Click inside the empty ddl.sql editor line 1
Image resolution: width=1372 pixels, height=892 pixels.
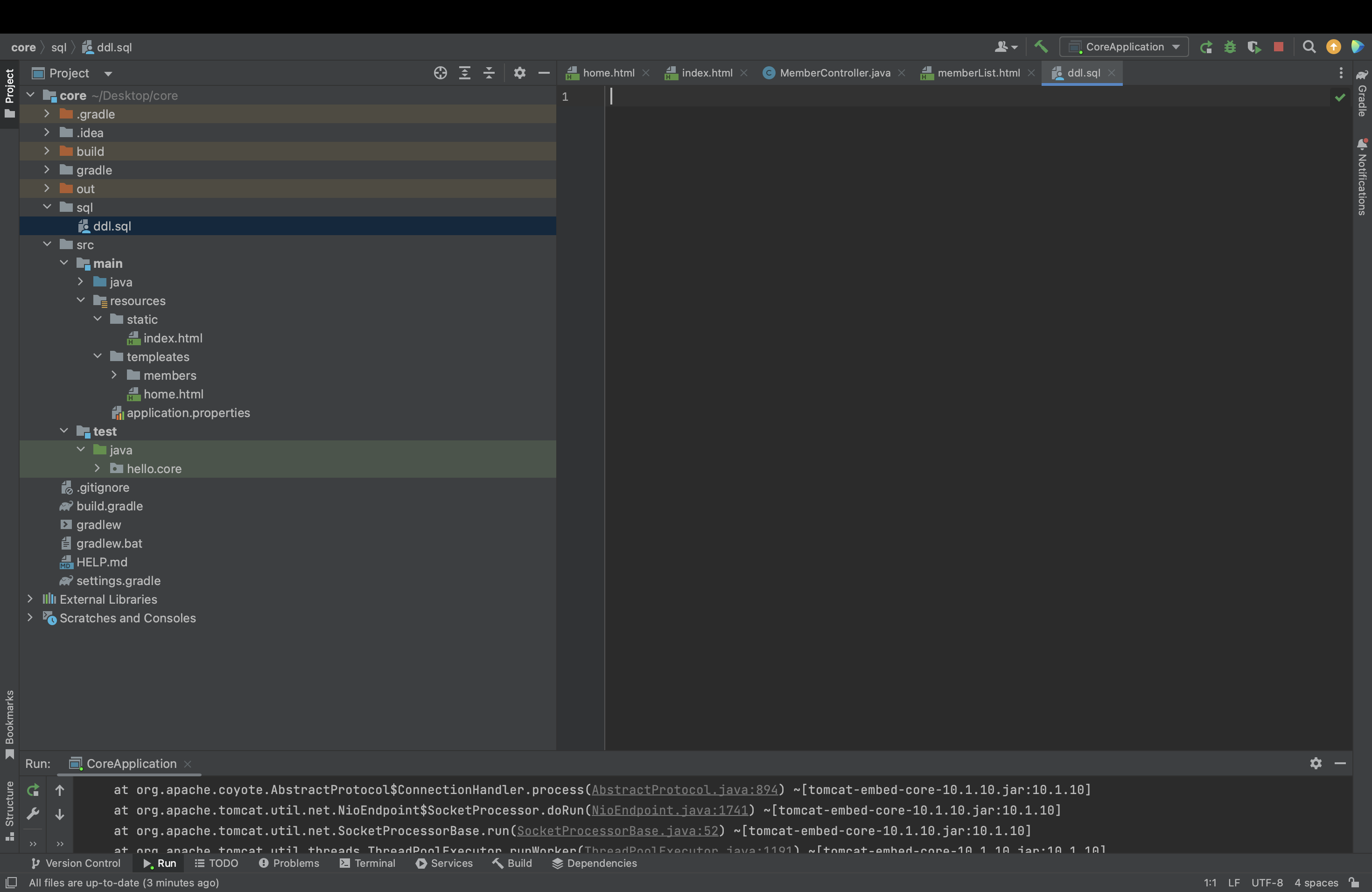[x=968, y=96]
